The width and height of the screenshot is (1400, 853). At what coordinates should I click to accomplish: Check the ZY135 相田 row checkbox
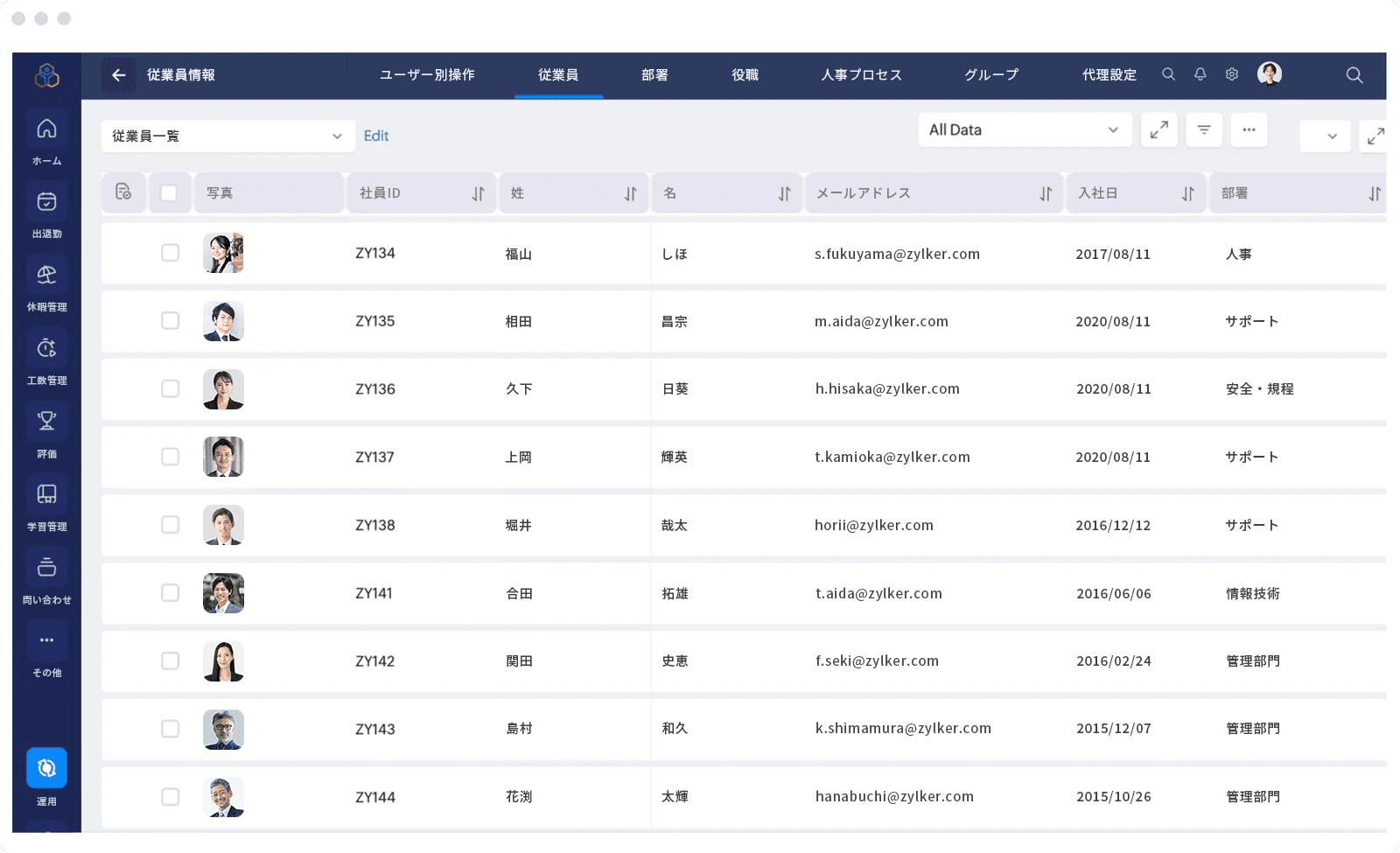pos(170,320)
